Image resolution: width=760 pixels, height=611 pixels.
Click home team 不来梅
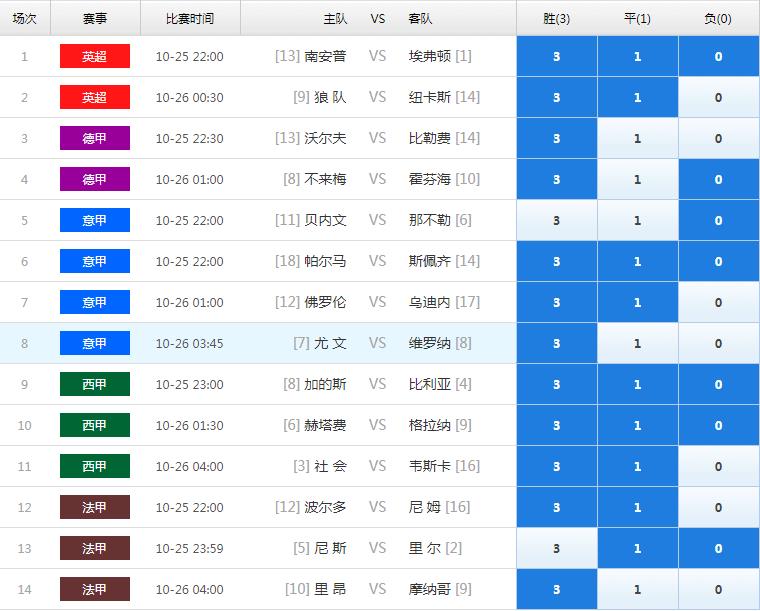[x=325, y=179]
